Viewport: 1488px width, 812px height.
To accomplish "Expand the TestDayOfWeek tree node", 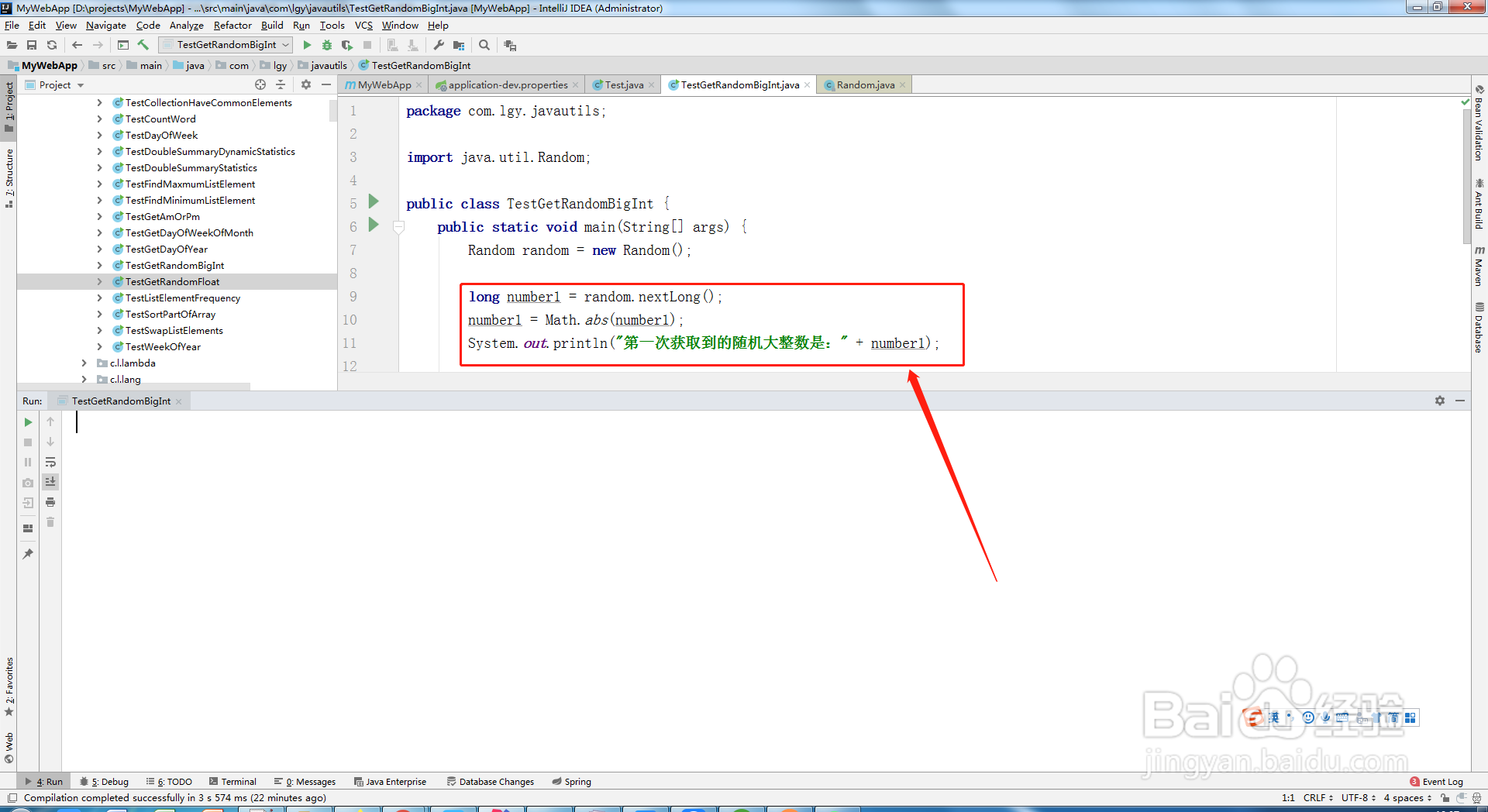I will coord(99,135).
